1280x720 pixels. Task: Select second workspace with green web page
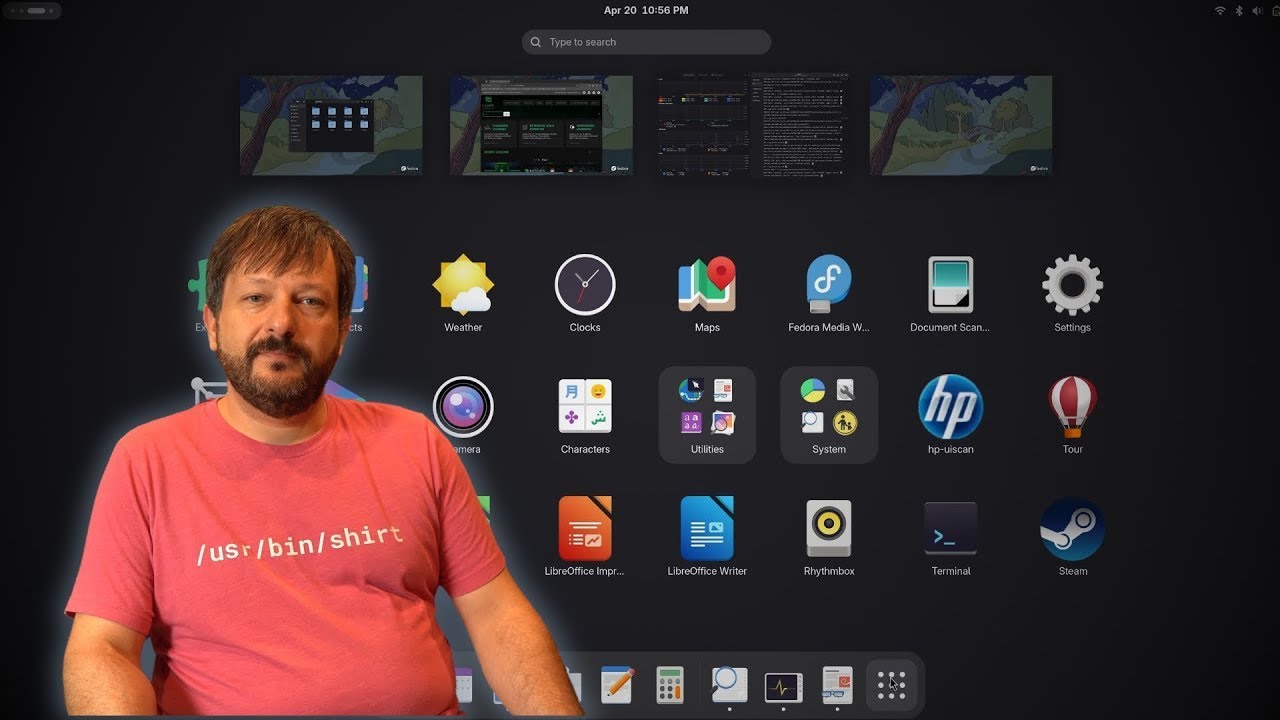coord(541,125)
